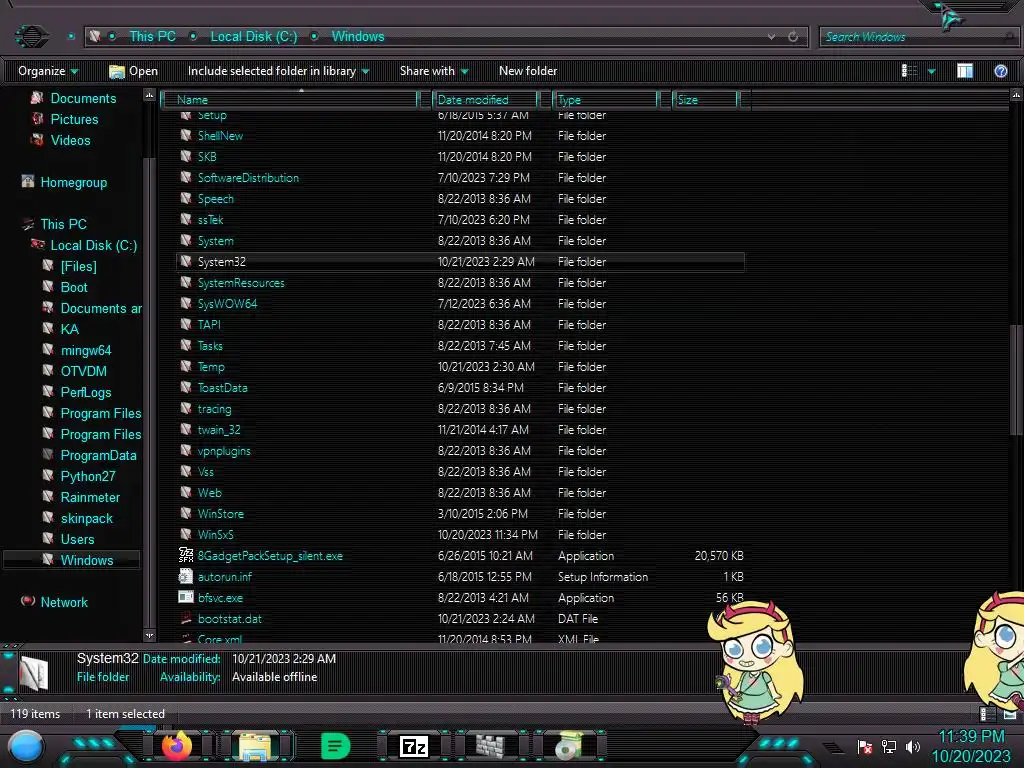Click the System32 thumbnail in details pane
Image resolution: width=1024 pixels, height=768 pixels.
pos(33,673)
